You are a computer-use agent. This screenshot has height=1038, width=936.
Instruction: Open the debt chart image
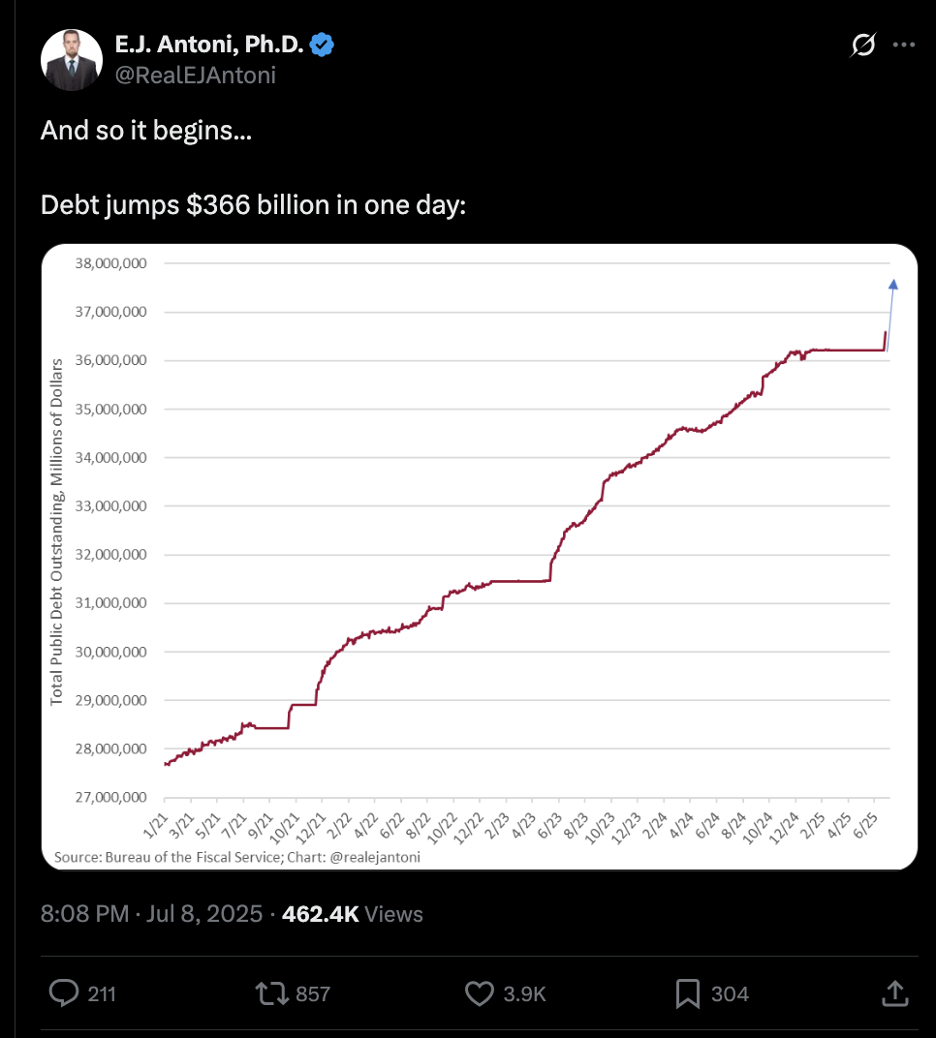click(x=479, y=557)
